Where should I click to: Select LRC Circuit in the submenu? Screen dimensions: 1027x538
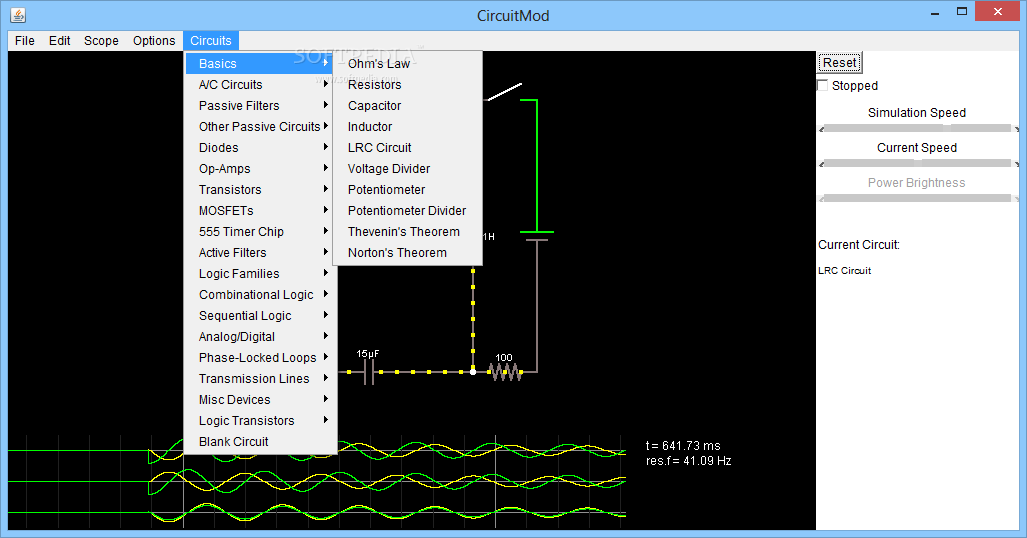407,147
